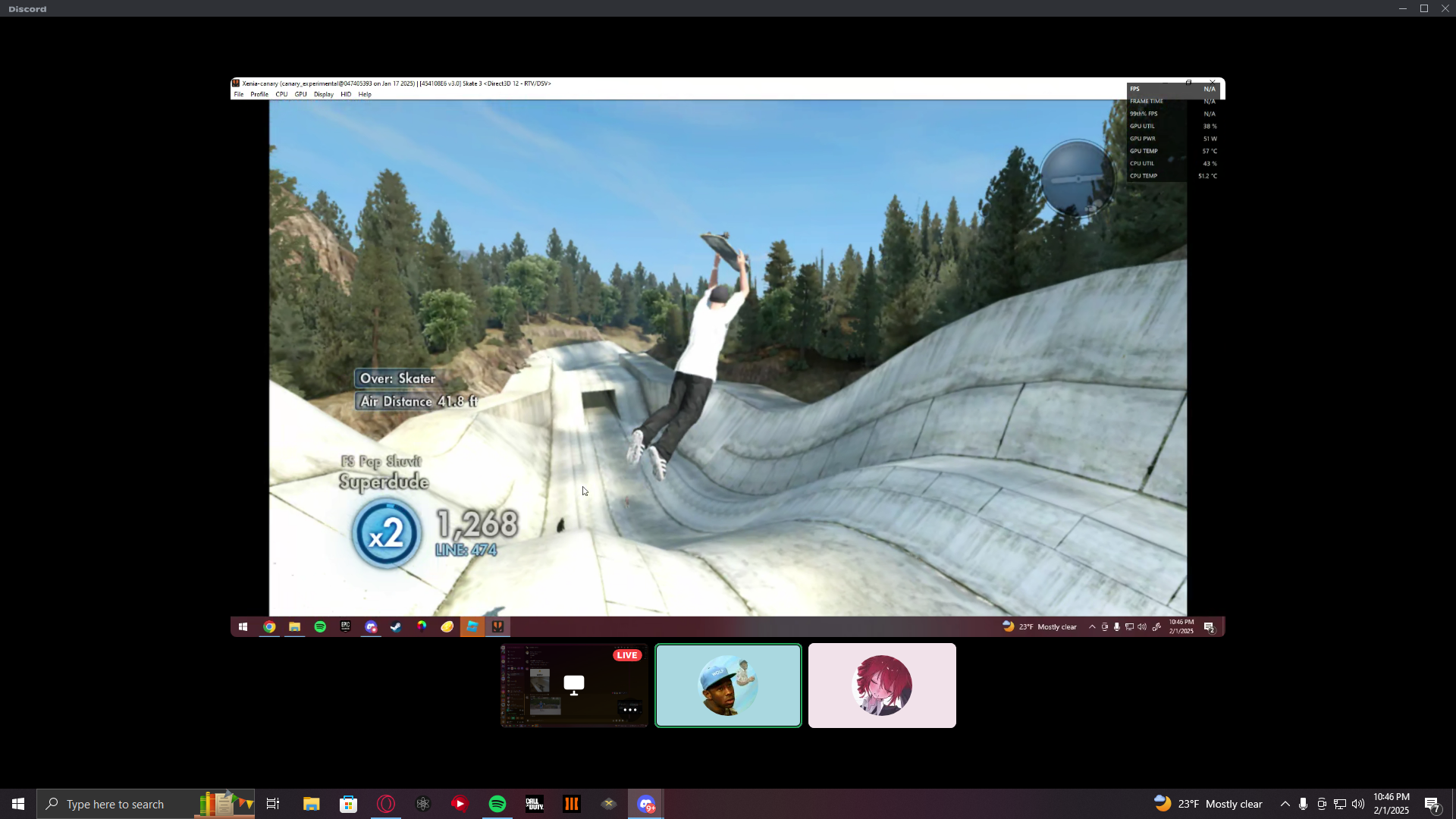Image resolution: width=1456 pixels, height=819 pixels.
Task: Open the more options button on the LIVE stream tile
Action: coord(629,710)
